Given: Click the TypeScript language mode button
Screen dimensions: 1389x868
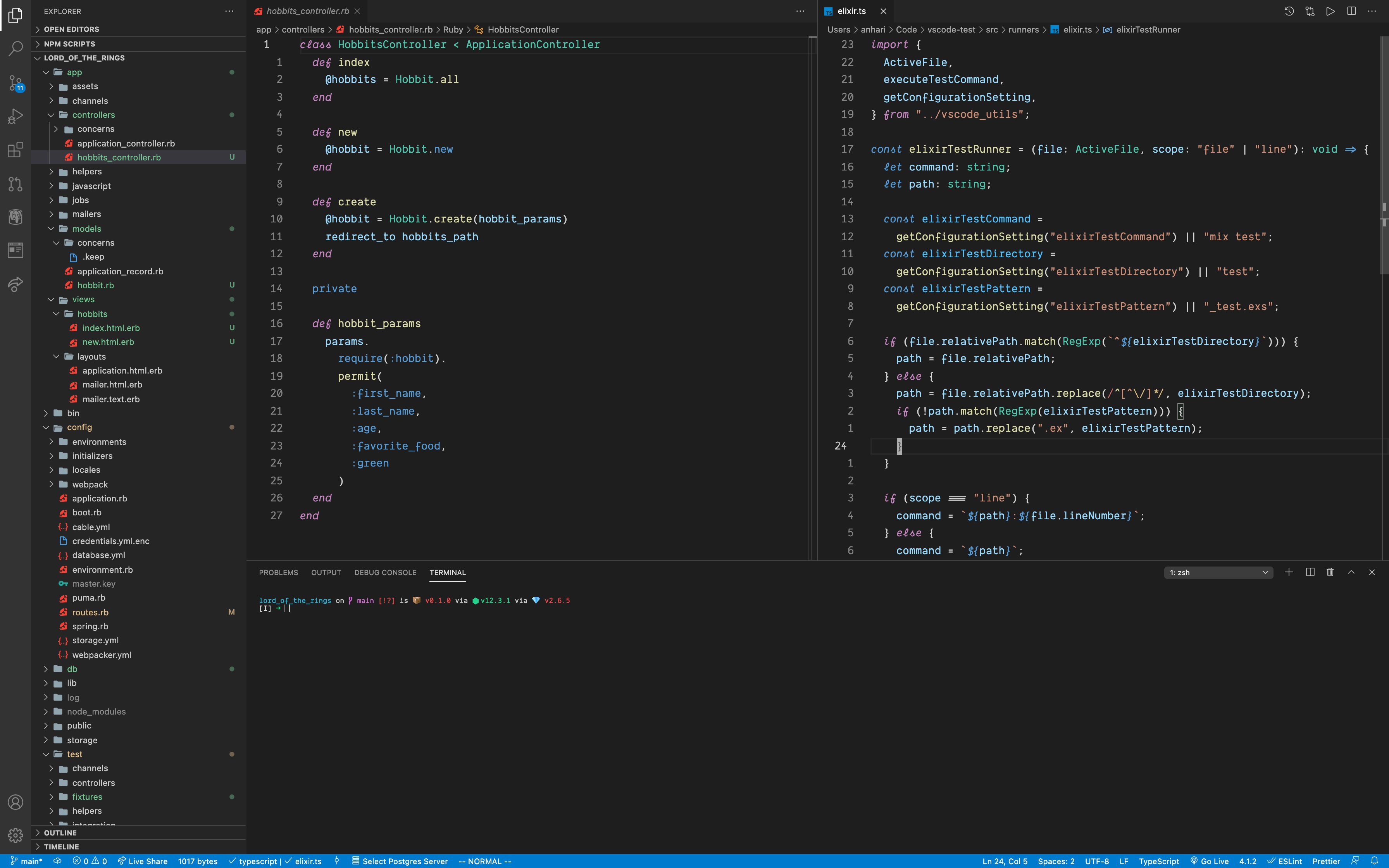Looking at the screenshot, I should [1158, 861].
